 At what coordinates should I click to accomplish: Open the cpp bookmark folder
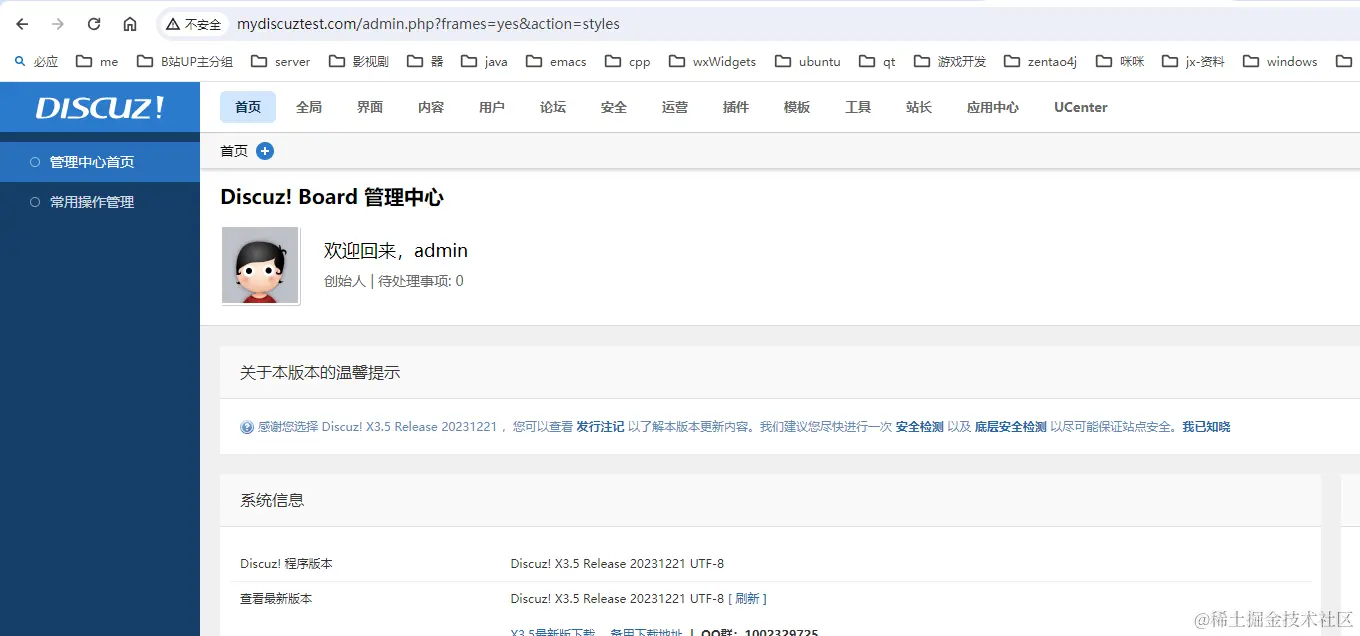pyautogui.click(x=628, y=61)
